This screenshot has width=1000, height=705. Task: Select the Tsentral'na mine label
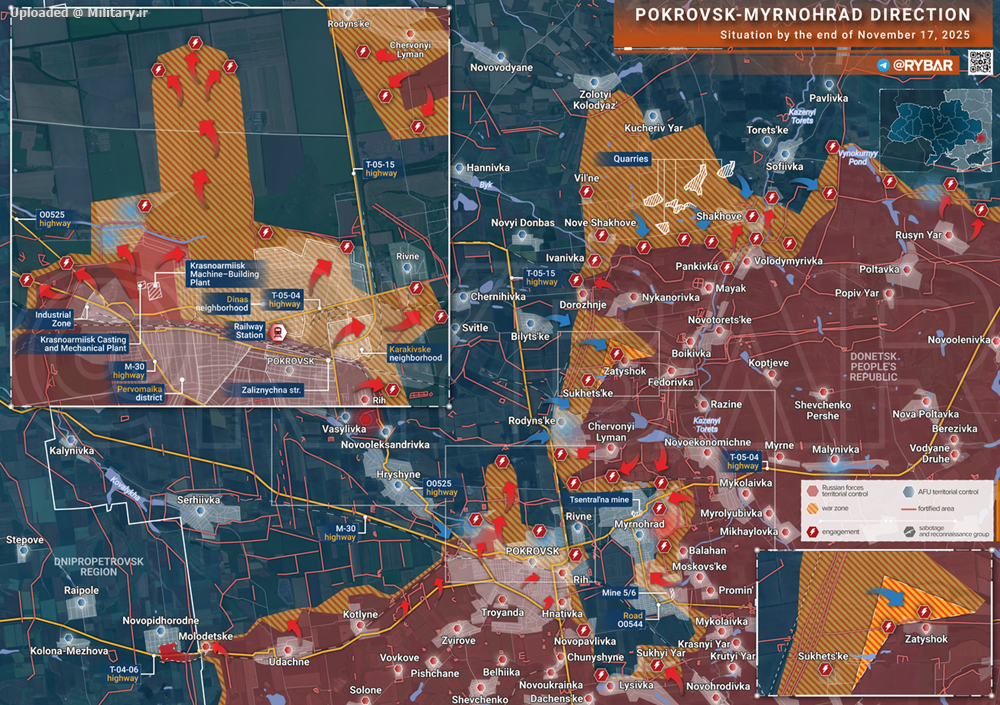point(599,500)
